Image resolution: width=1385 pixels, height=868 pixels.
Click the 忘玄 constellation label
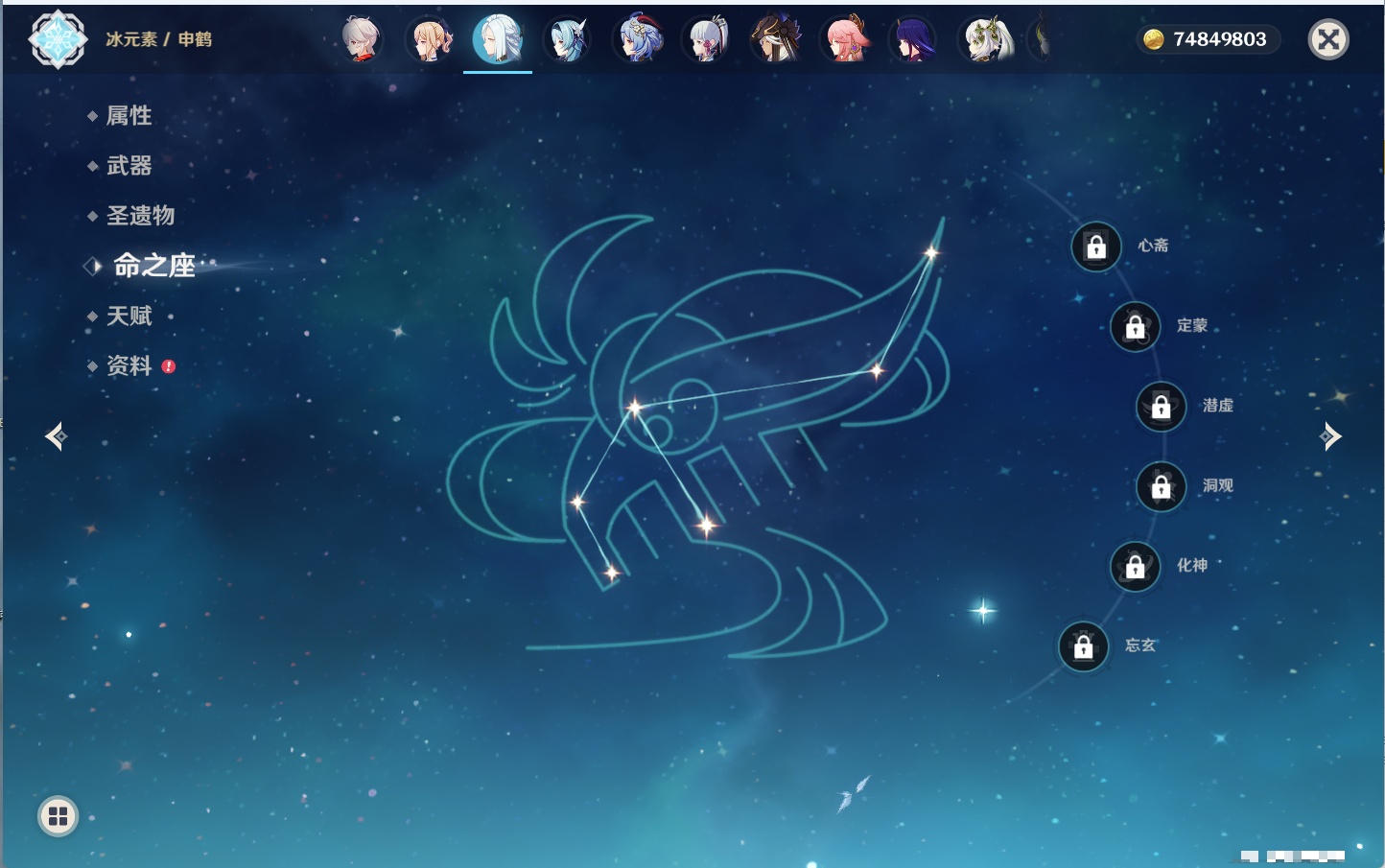pos(1140,645)
